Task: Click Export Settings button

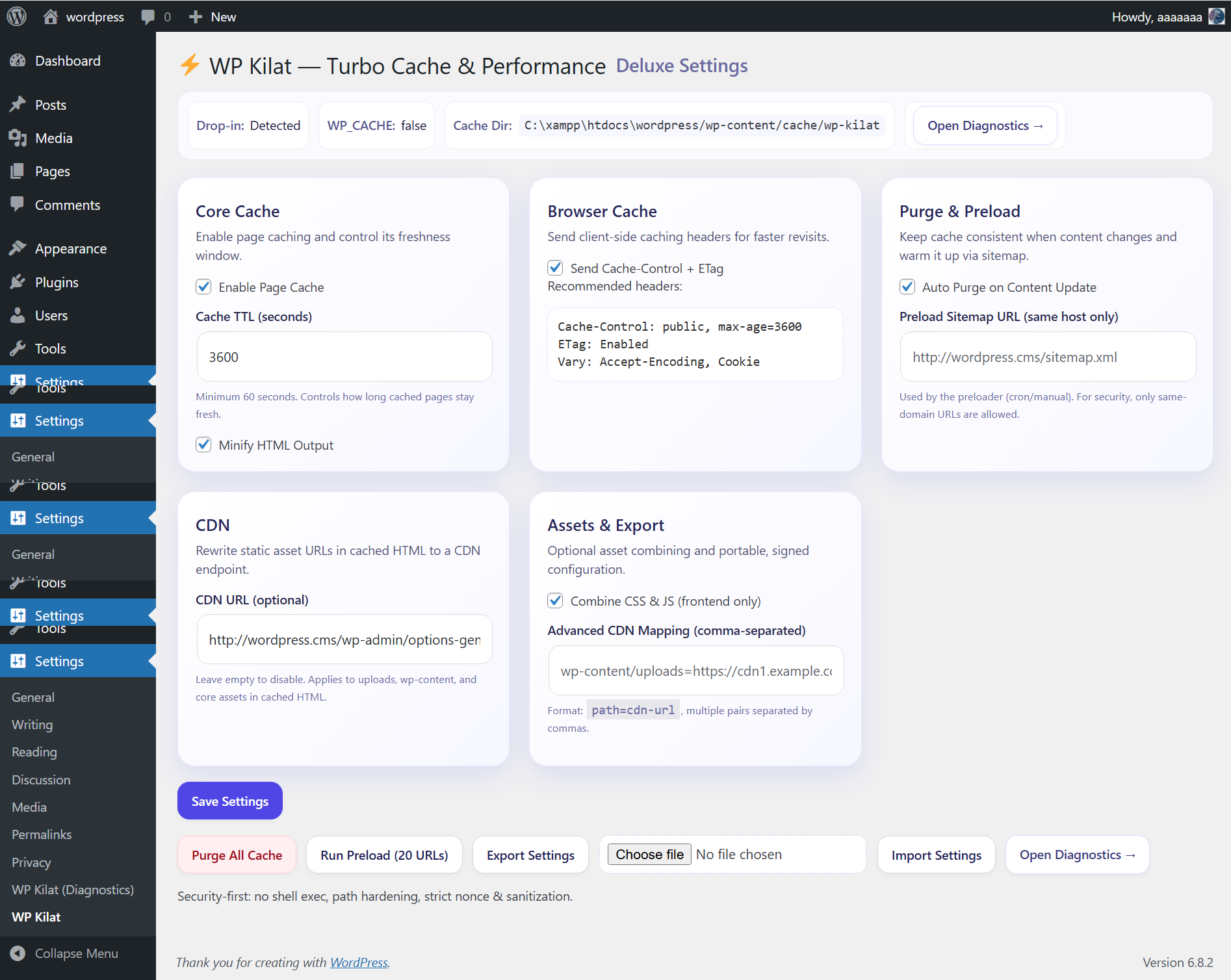Action: (x=530, y=855)
